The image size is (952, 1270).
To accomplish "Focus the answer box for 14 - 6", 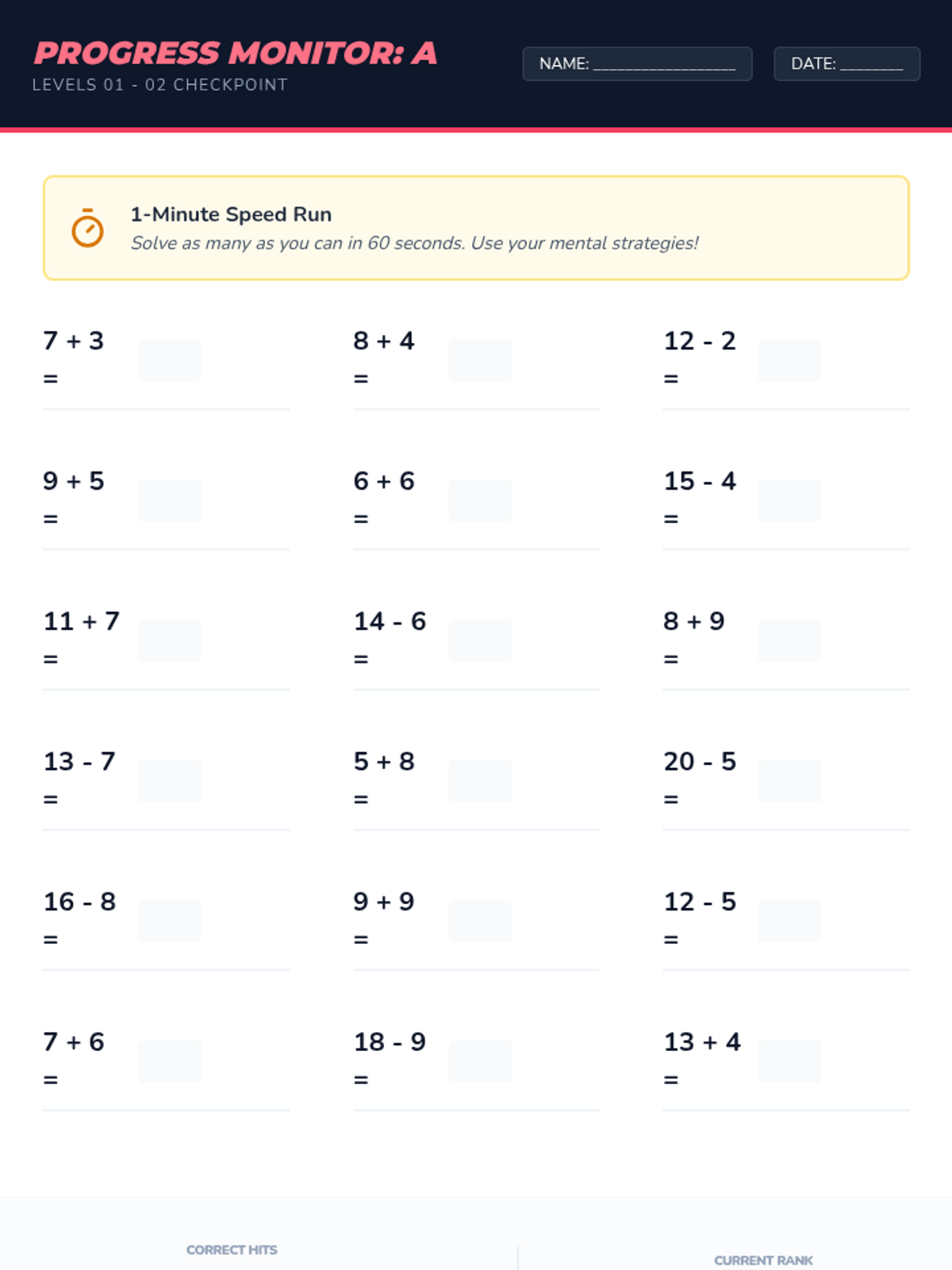I will (480, 641).
